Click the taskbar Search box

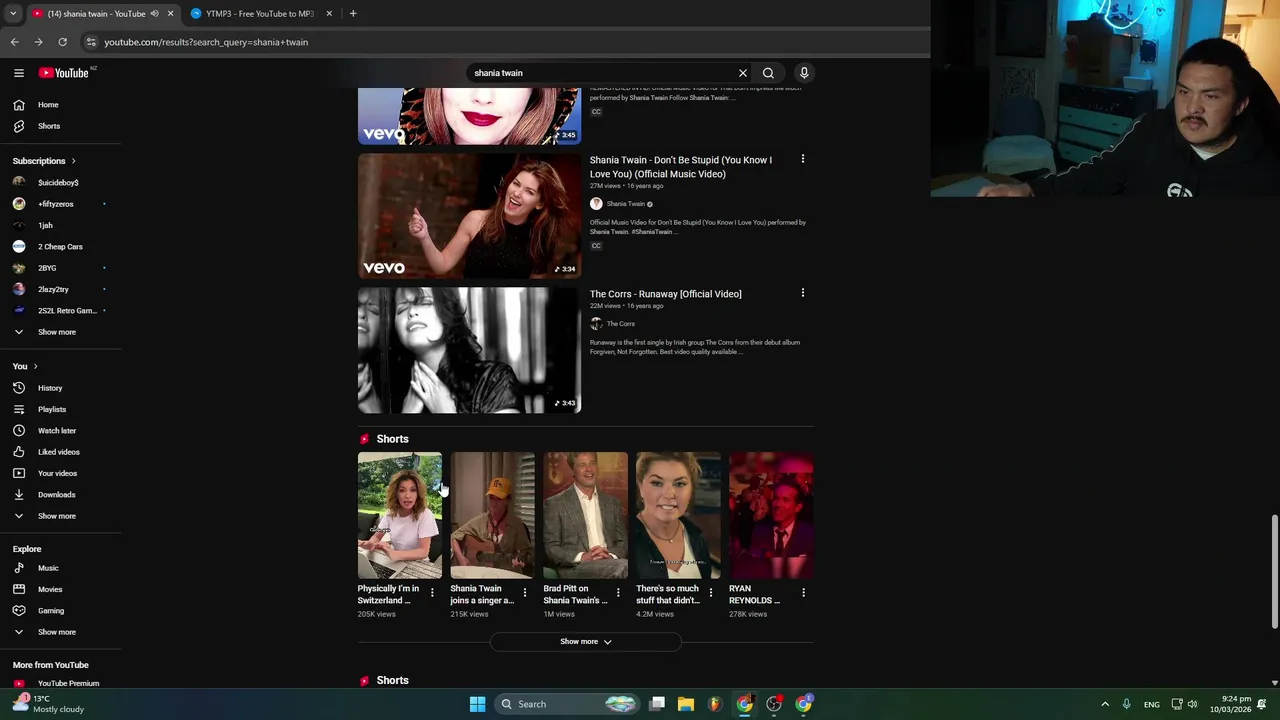567,704
